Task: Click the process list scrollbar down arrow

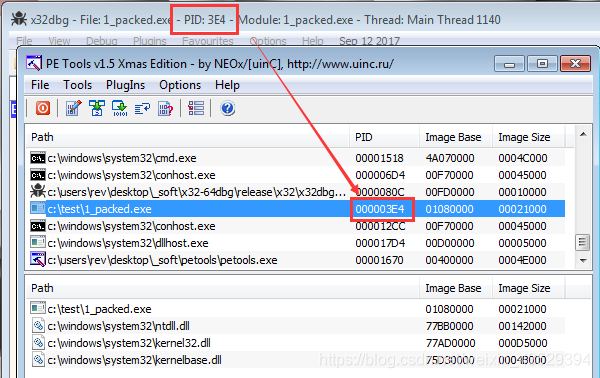Action: 583,261
